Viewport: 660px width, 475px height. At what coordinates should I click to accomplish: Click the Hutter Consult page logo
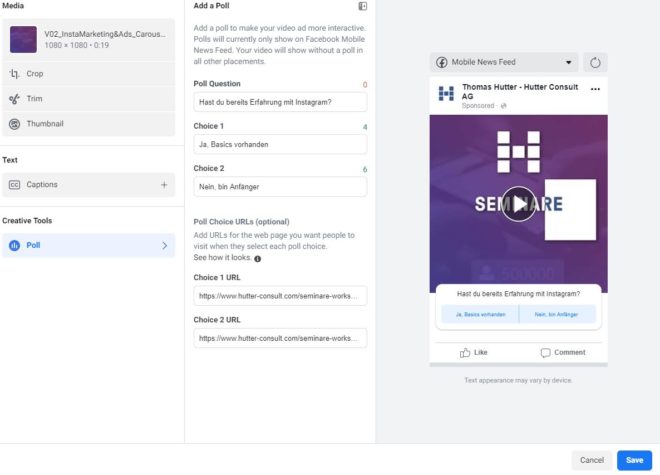point(446,93)
